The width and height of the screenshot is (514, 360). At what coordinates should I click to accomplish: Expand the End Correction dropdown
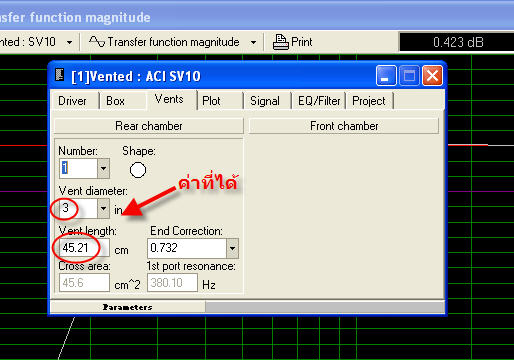[232, 248]
